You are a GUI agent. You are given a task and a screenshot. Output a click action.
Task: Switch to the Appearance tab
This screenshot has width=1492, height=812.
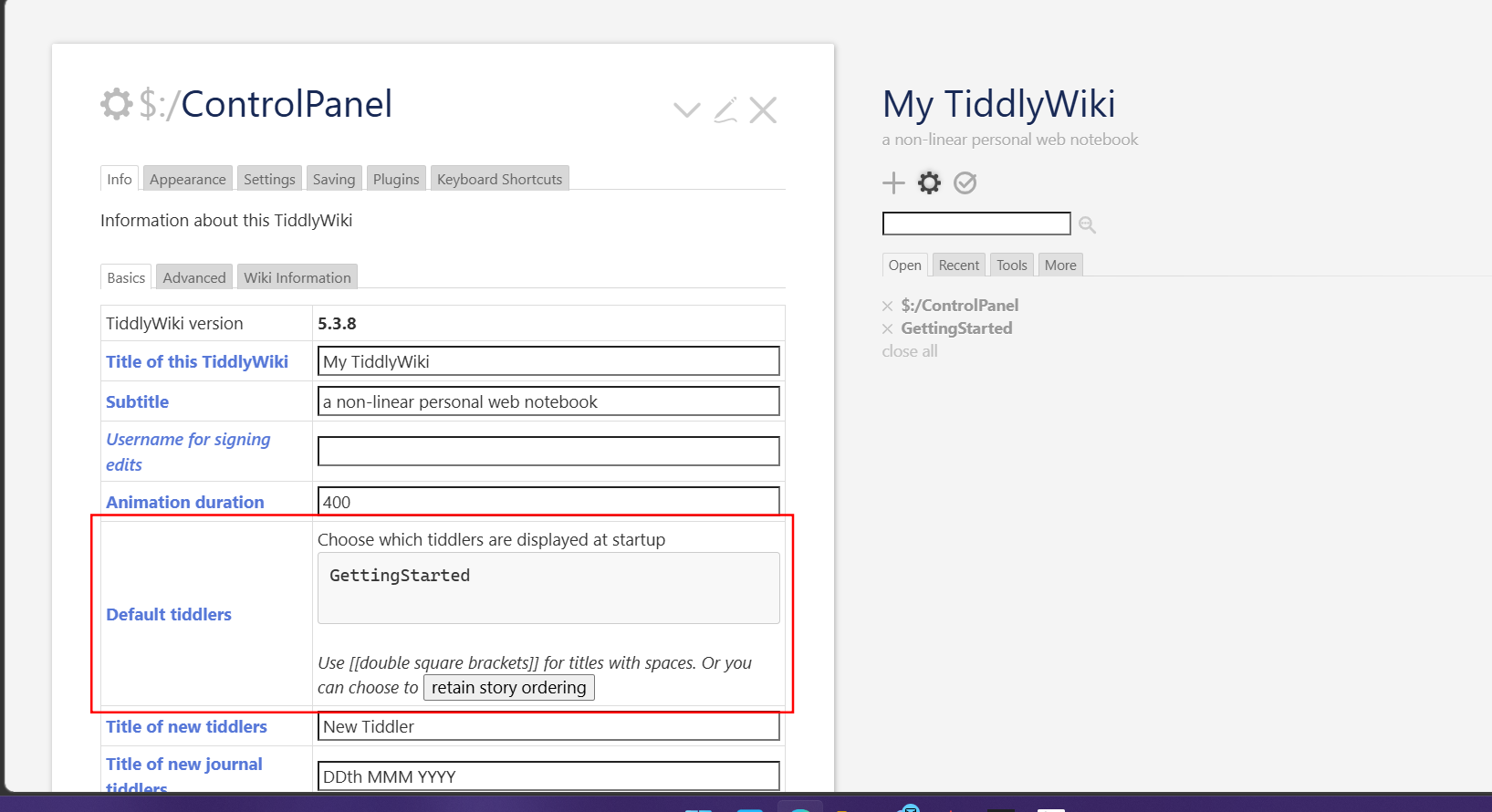coord(187,180)
